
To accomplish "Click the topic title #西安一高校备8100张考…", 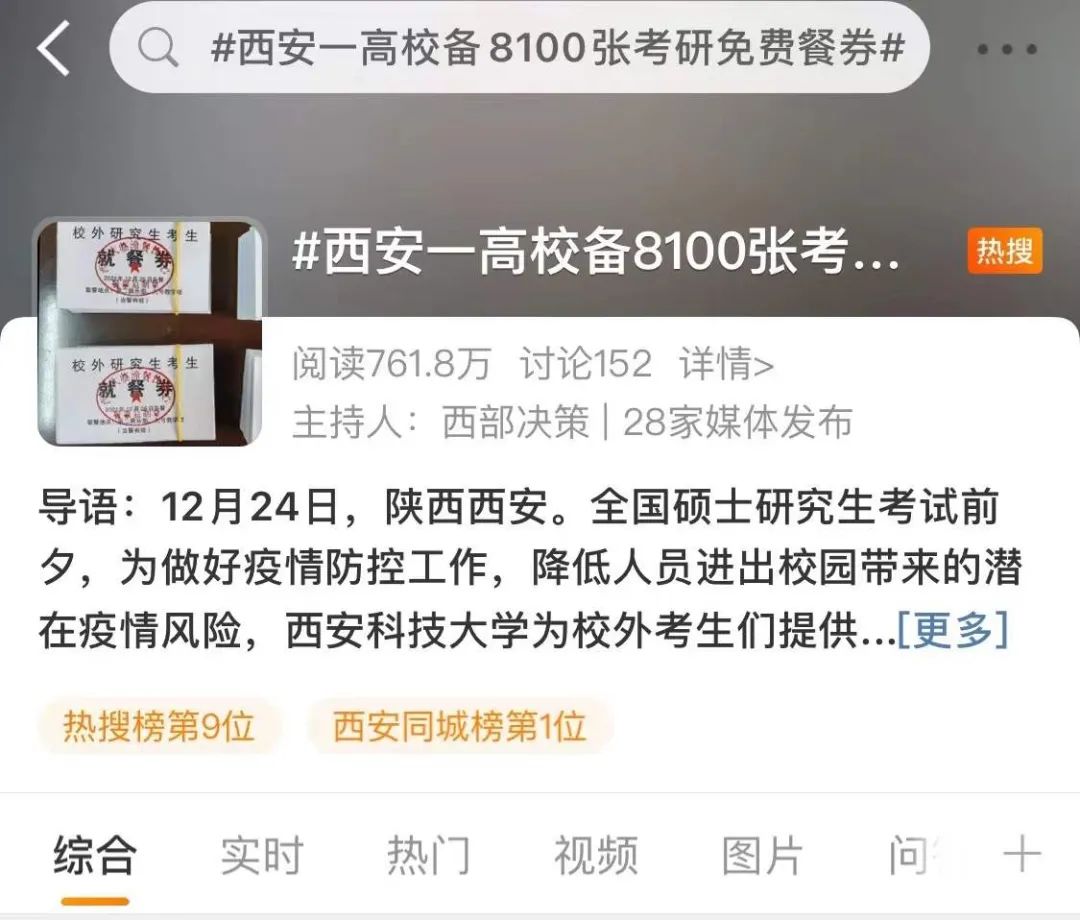I will pyautogui.click(x=596, y=251).
